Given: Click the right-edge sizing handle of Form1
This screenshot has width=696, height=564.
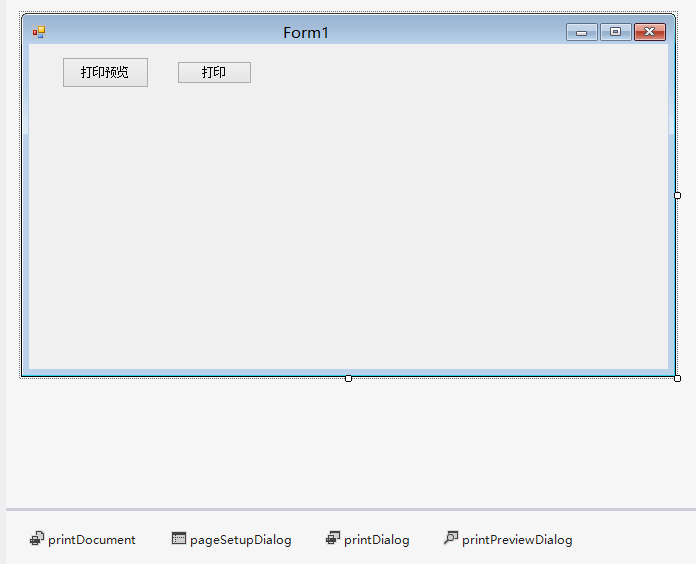Looking at the screenshot, I should [x=677, y=195].
